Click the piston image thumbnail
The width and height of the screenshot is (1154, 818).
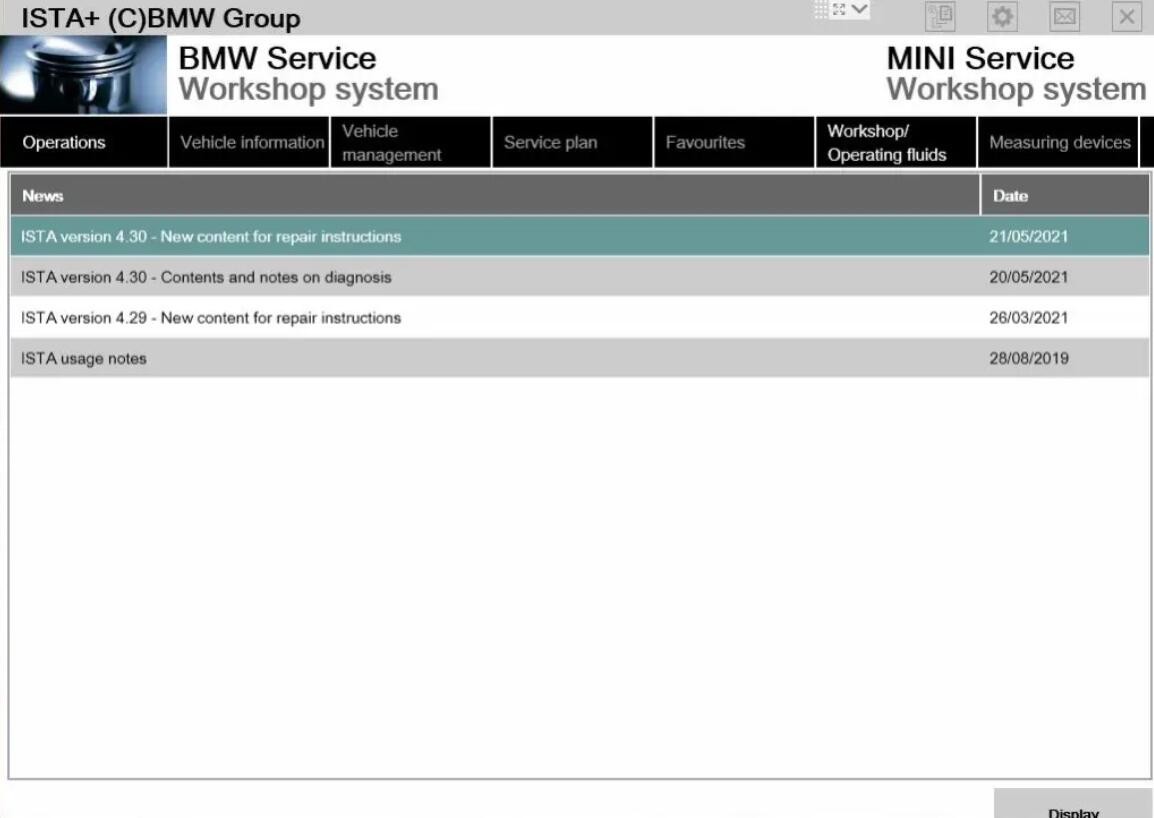click(x=83, y=75)
